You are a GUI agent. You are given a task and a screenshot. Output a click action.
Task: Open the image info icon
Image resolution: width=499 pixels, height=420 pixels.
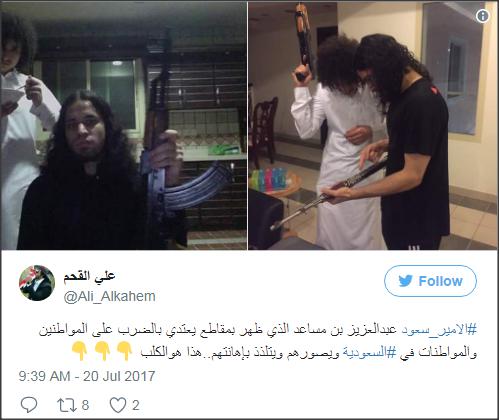coord(482,16)
